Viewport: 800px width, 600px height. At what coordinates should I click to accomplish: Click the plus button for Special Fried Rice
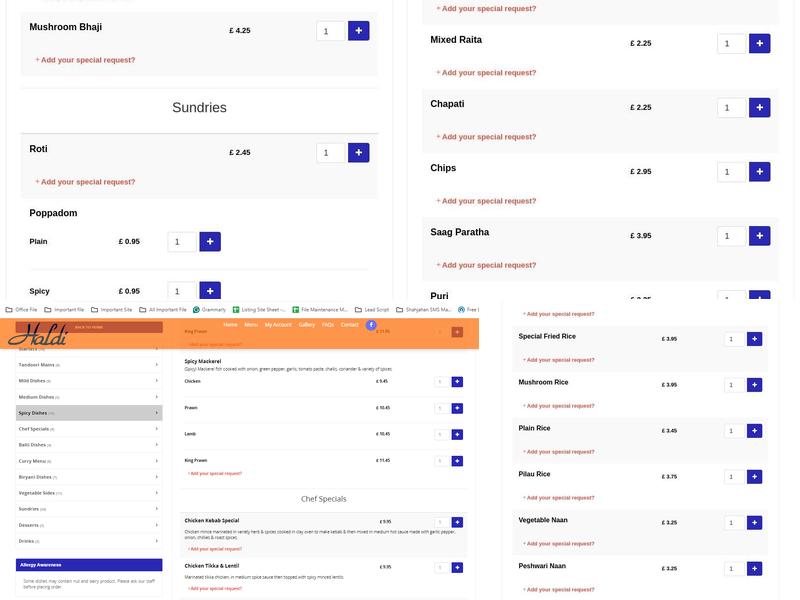754,339
